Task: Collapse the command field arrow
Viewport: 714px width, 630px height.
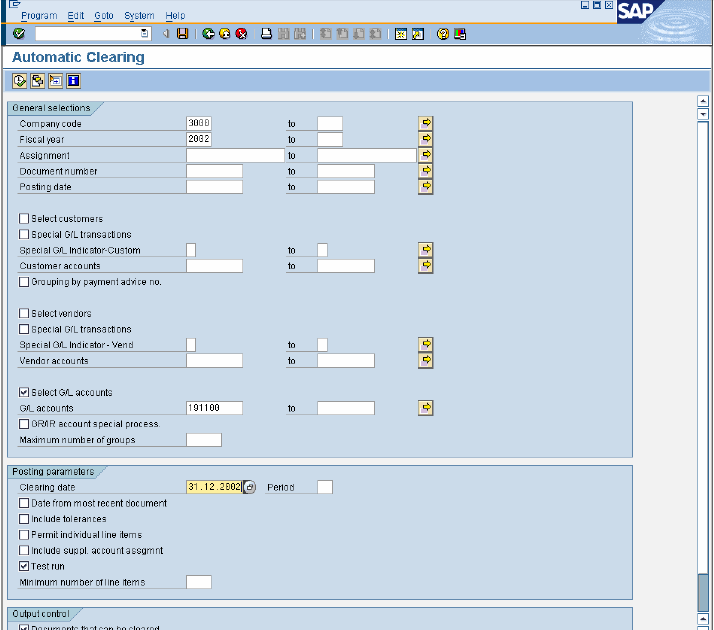Action: pos(166,34)
